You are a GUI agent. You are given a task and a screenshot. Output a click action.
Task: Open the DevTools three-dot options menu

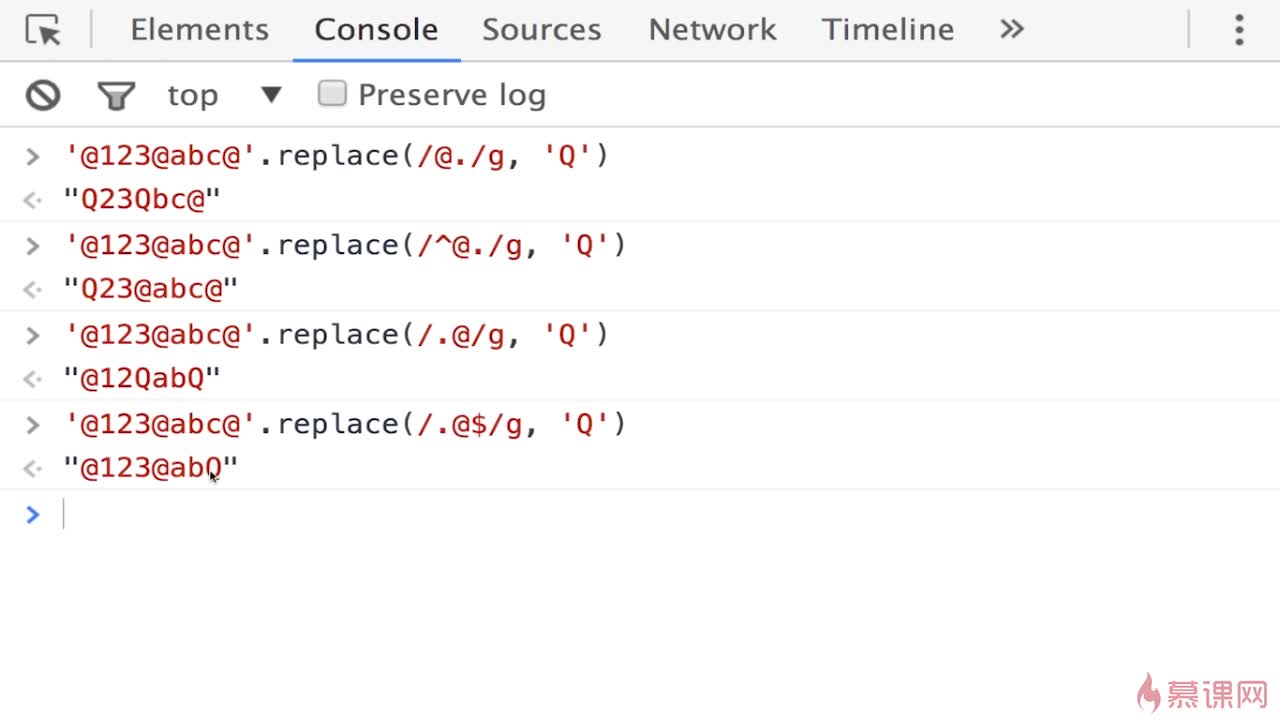tap(1239, 30)
